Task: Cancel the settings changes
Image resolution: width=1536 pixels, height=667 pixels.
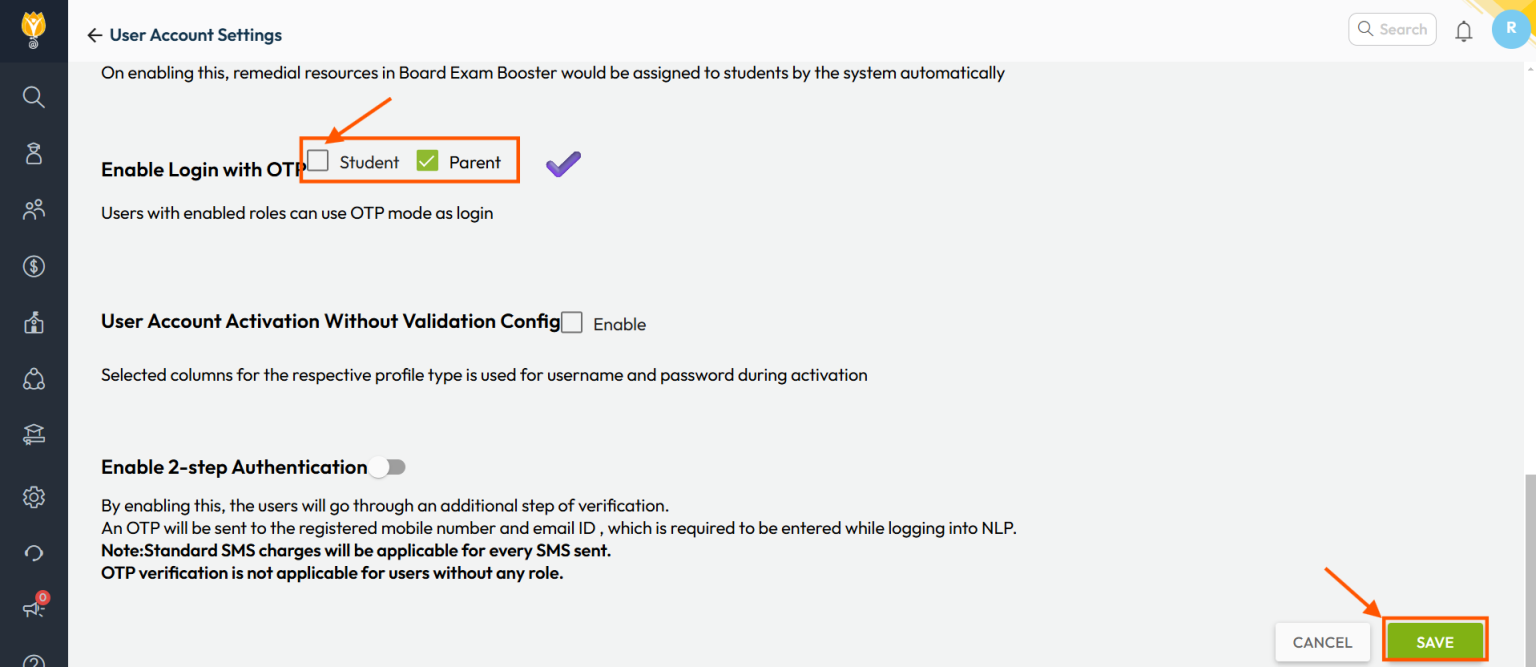Action: tap(1322, 641)
